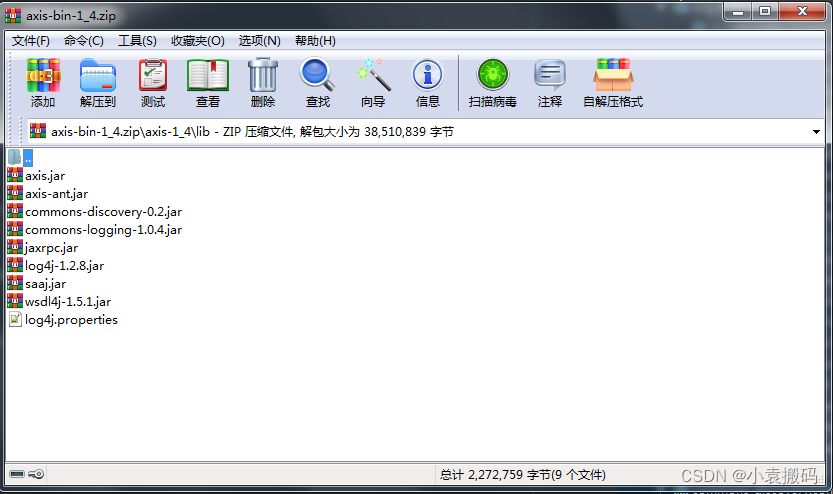Select the file jaxrpc.jar
The width and height of the screenshot is (833, 494).
click(51, 248)
